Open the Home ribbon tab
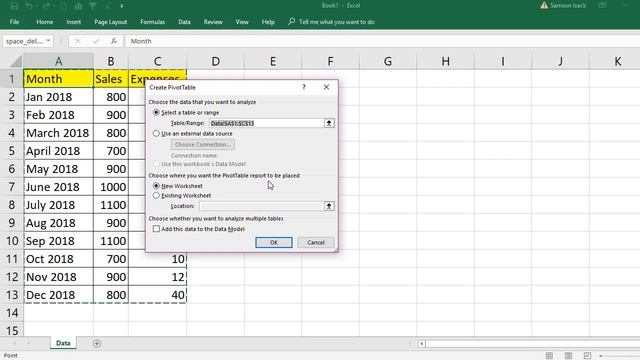The height and width of the screenshot is (360, 640). click(x=44, y=22)
